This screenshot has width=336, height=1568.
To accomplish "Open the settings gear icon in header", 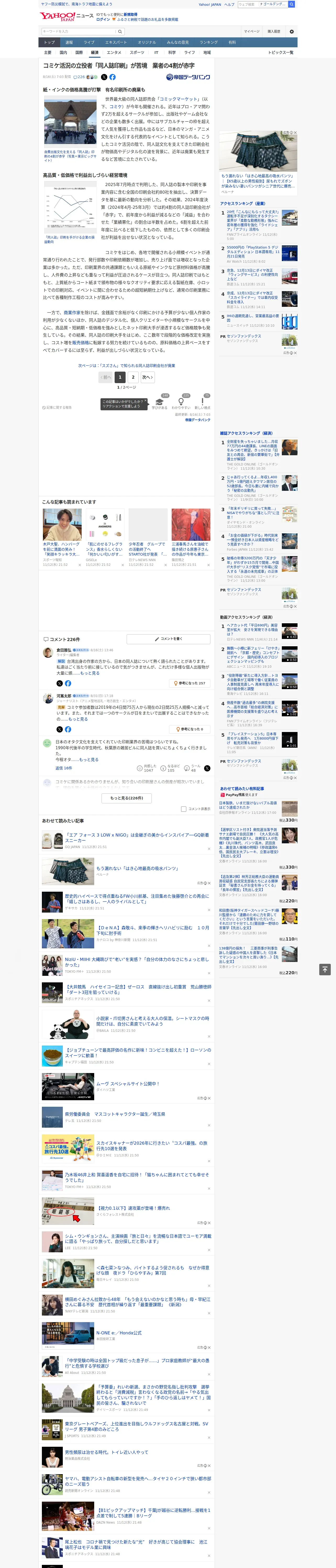I will click(x=292, y=32).
